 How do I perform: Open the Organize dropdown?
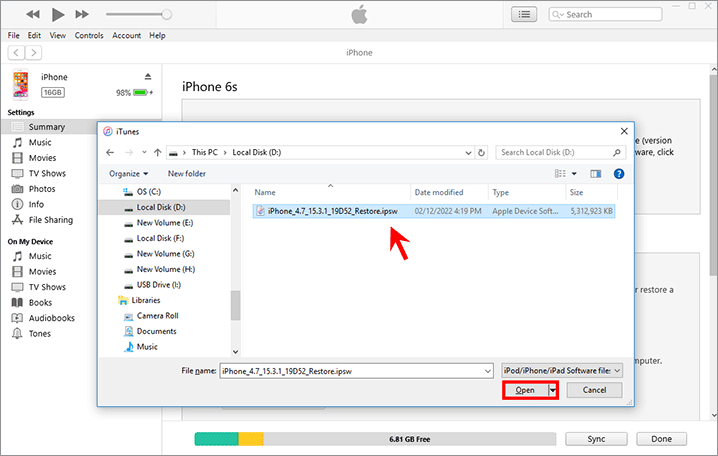coord(128,174)
